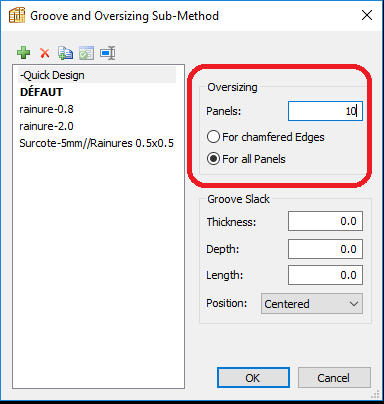Click the OK button
384x404 pixels.
(253, 378)
